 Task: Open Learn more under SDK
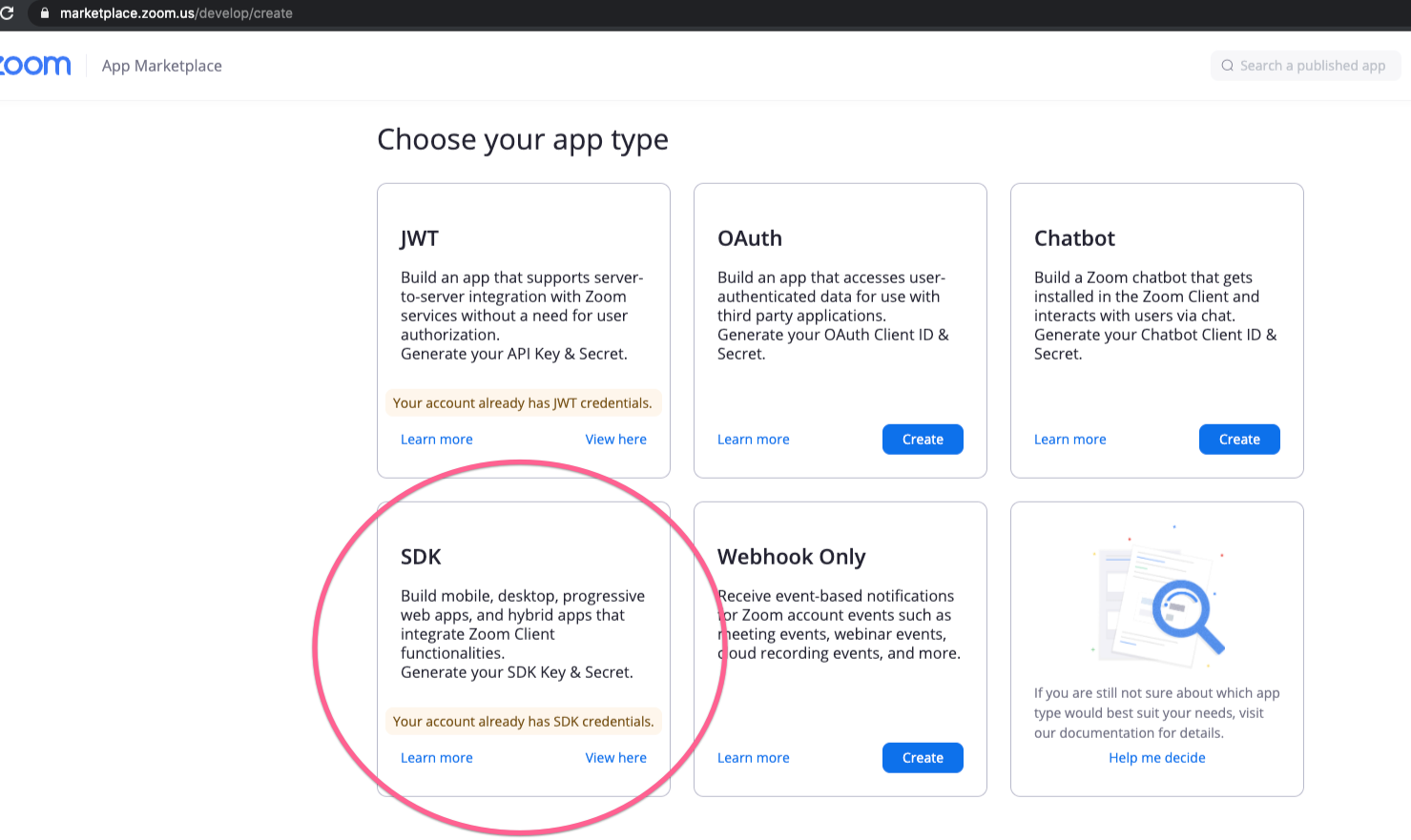437,758
